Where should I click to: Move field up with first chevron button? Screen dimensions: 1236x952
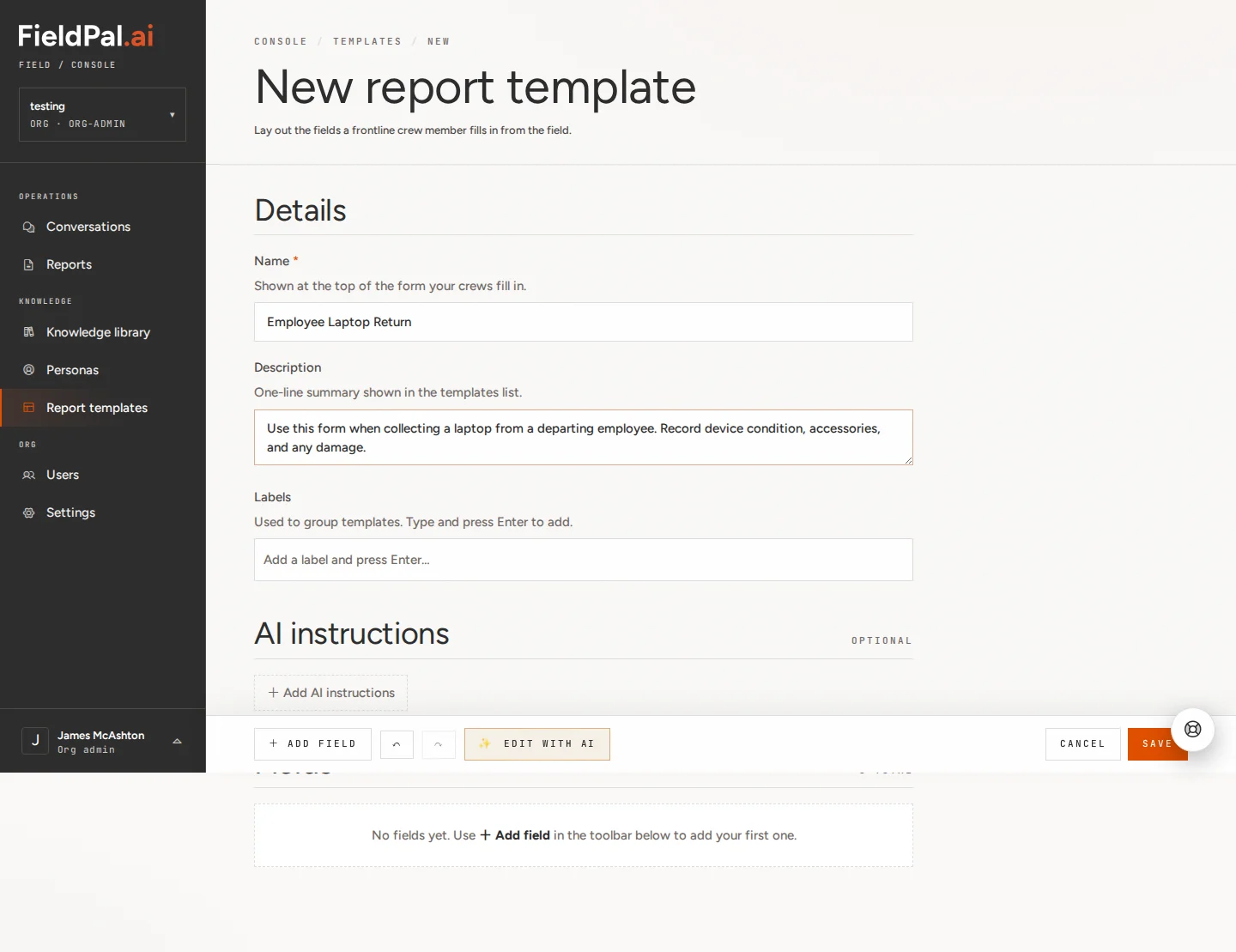point(397,744)
